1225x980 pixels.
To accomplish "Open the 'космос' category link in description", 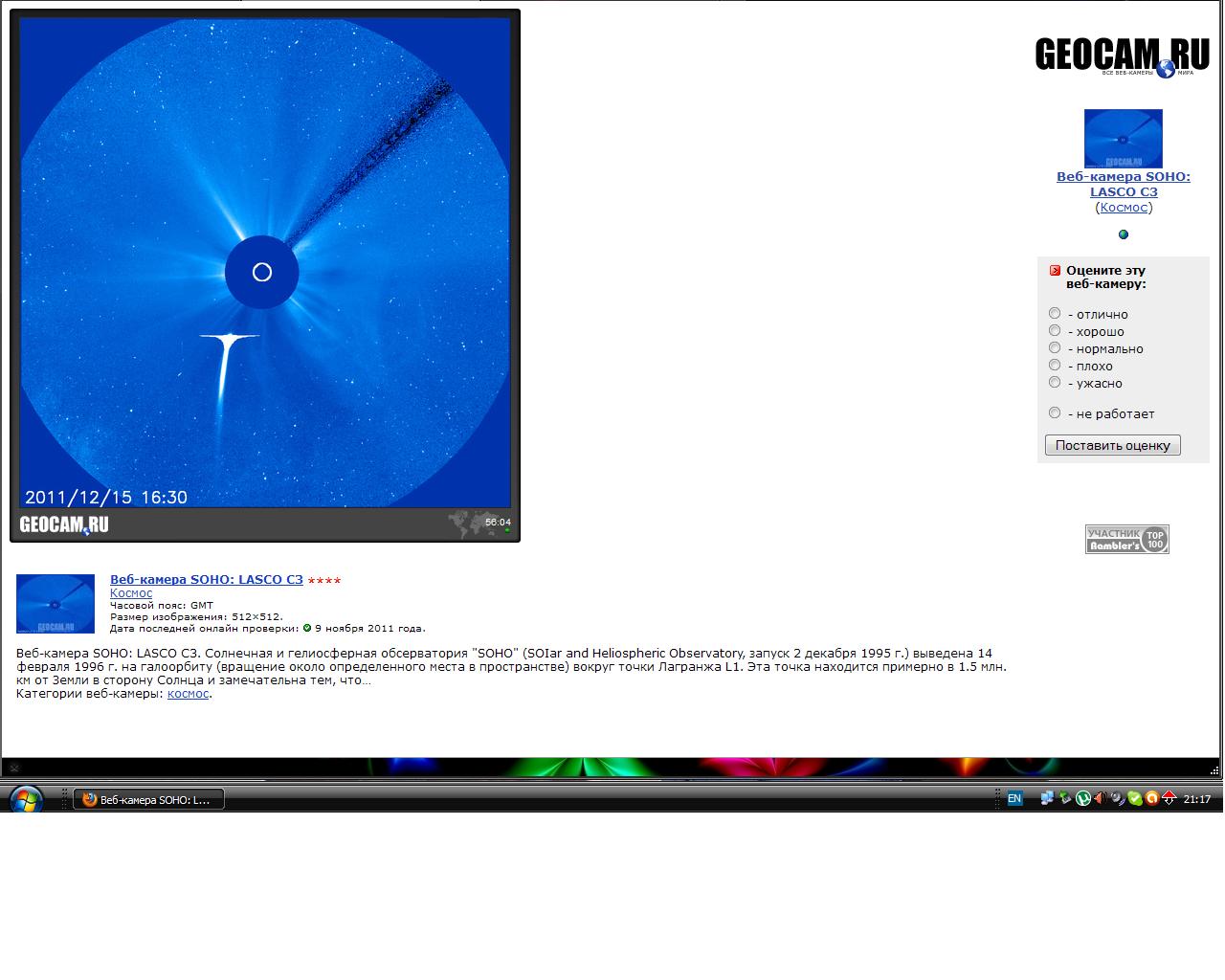I will click(188, 694).
